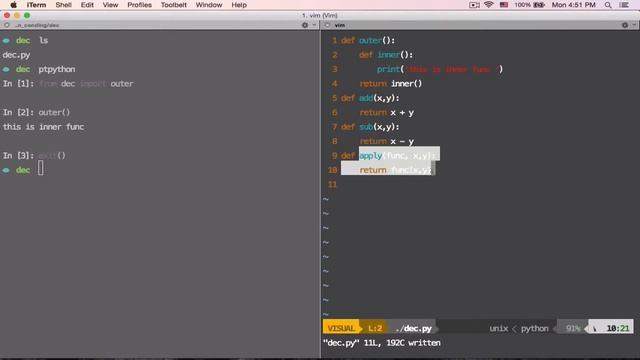Image resolution: width=640 pixels, height=360 pixels.
Task: Open the Notification Center icon
Action: 624,5
